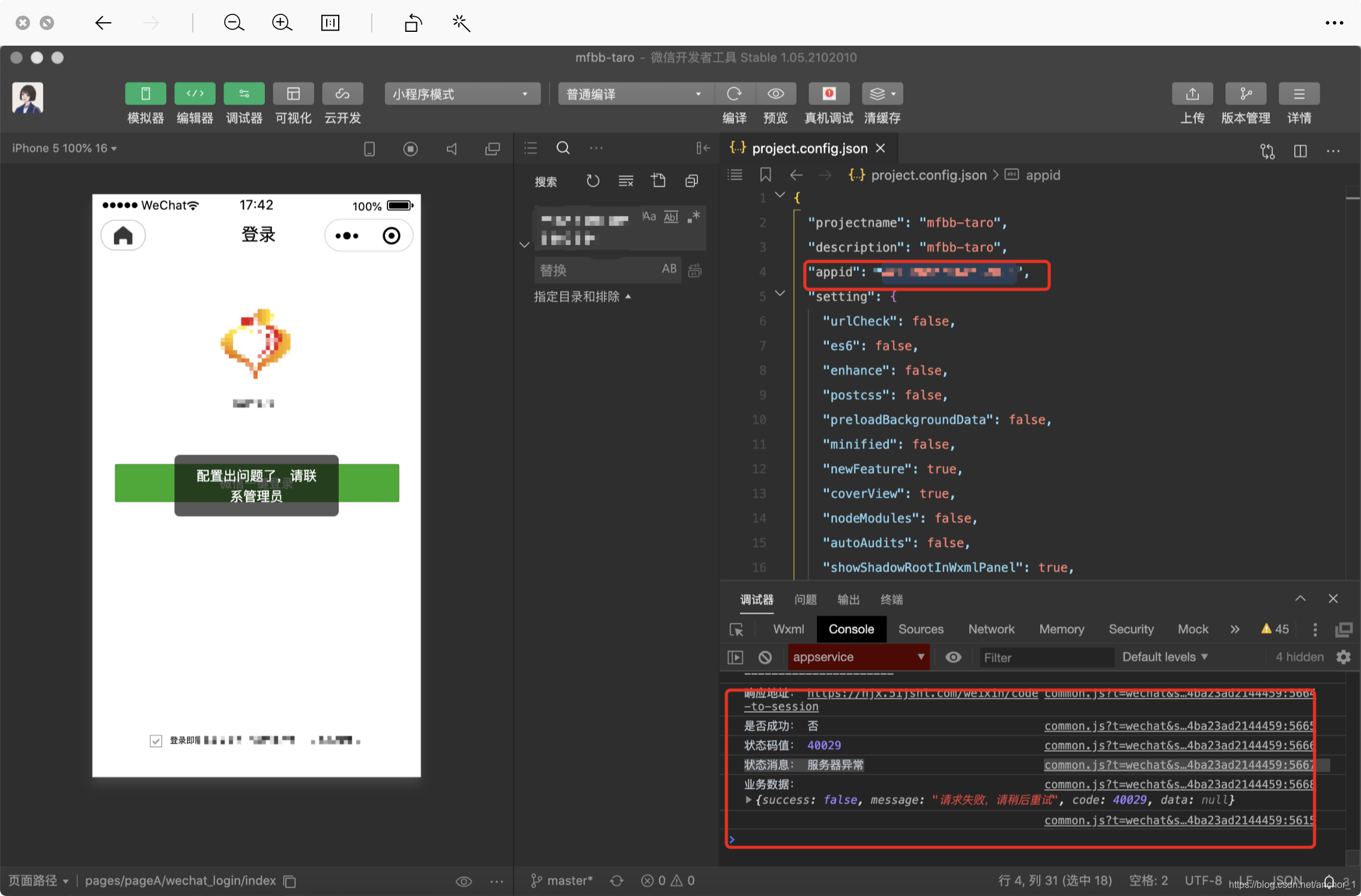Click the 编译 compile refresh icon
The image size is (1361, 896).
(734, 94)
